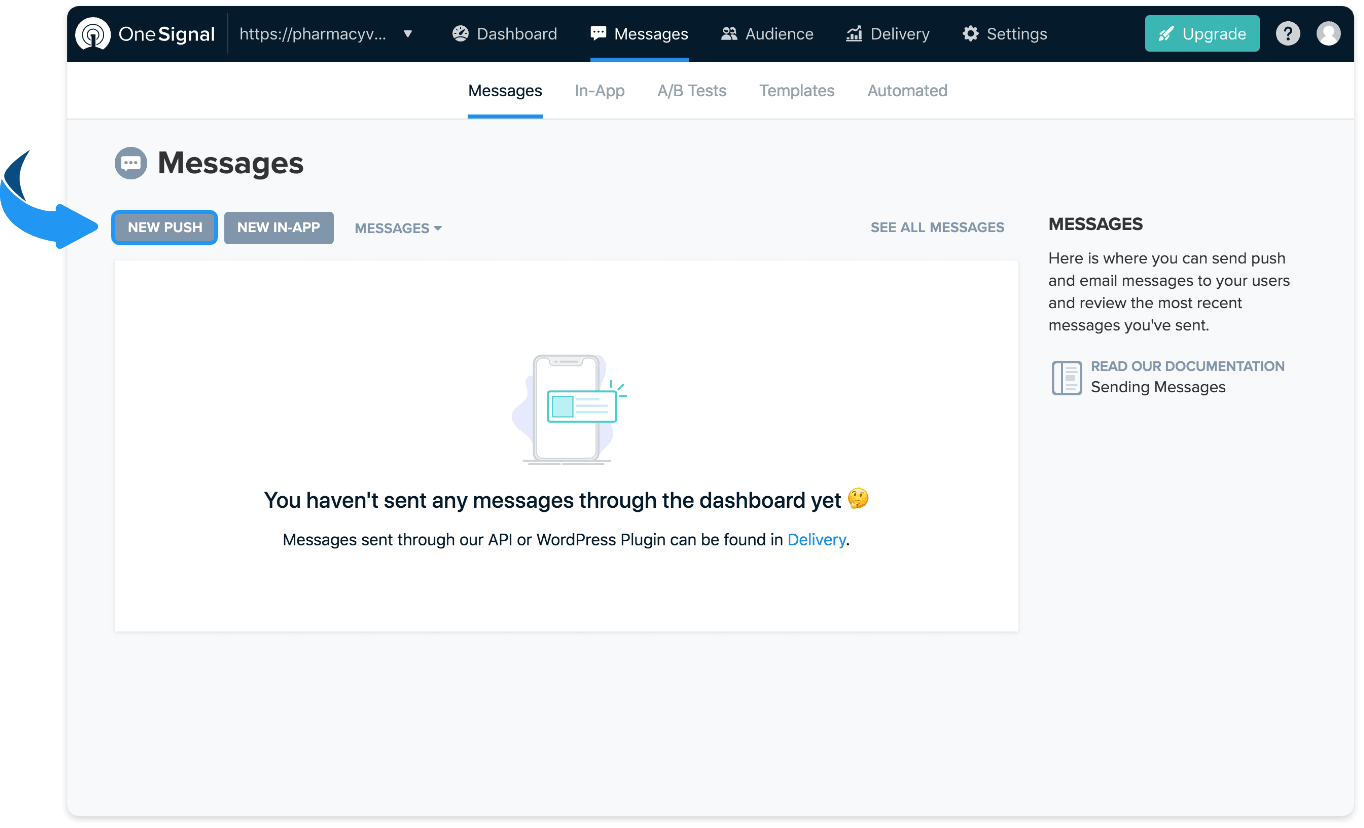Open the Audience section
Screen dimensions: 1364x828
click(x=767, y=34)
